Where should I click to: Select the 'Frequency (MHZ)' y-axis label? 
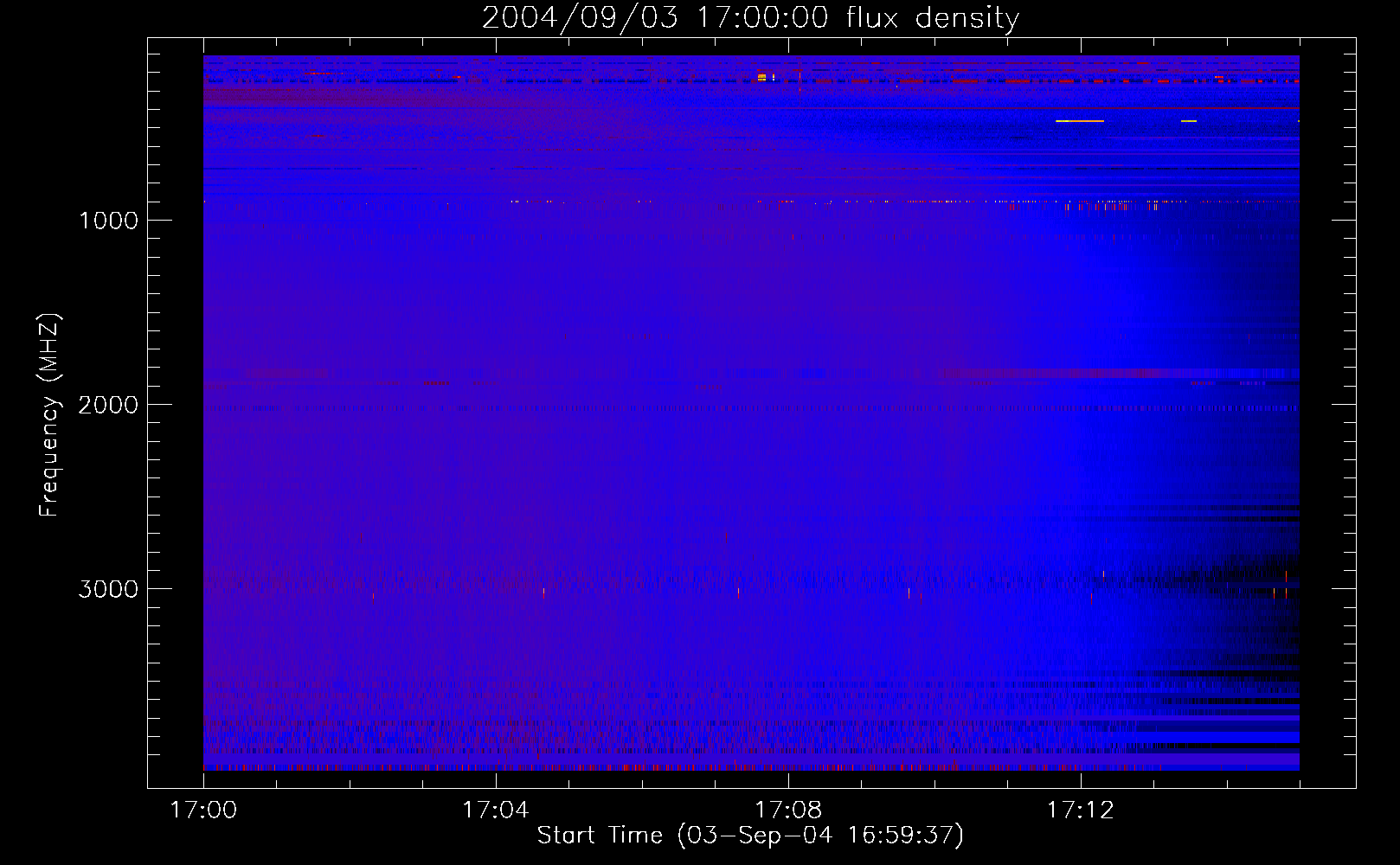tap(49, 415)
